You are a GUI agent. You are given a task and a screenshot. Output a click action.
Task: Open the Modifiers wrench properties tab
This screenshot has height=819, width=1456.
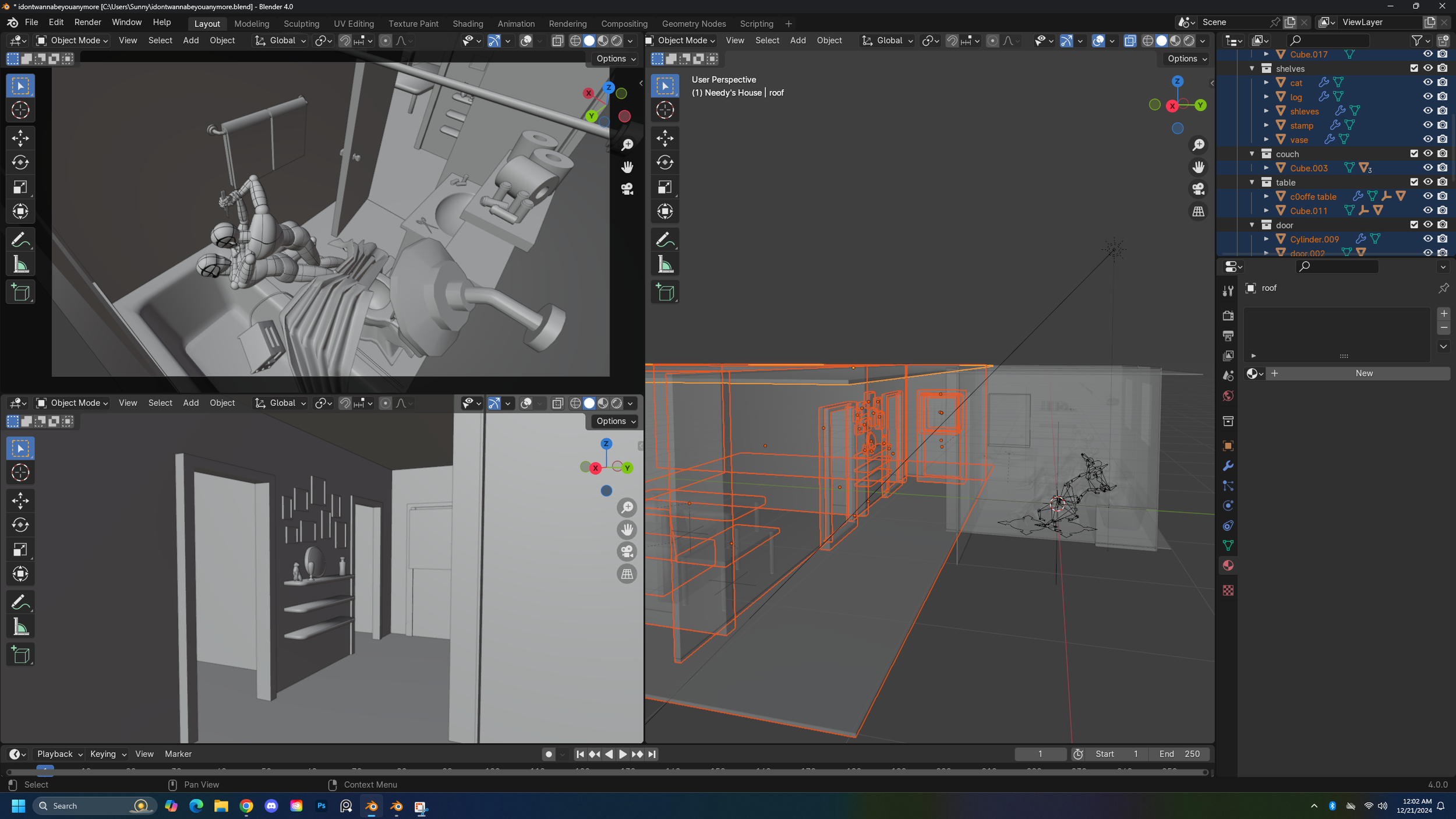1228,466
